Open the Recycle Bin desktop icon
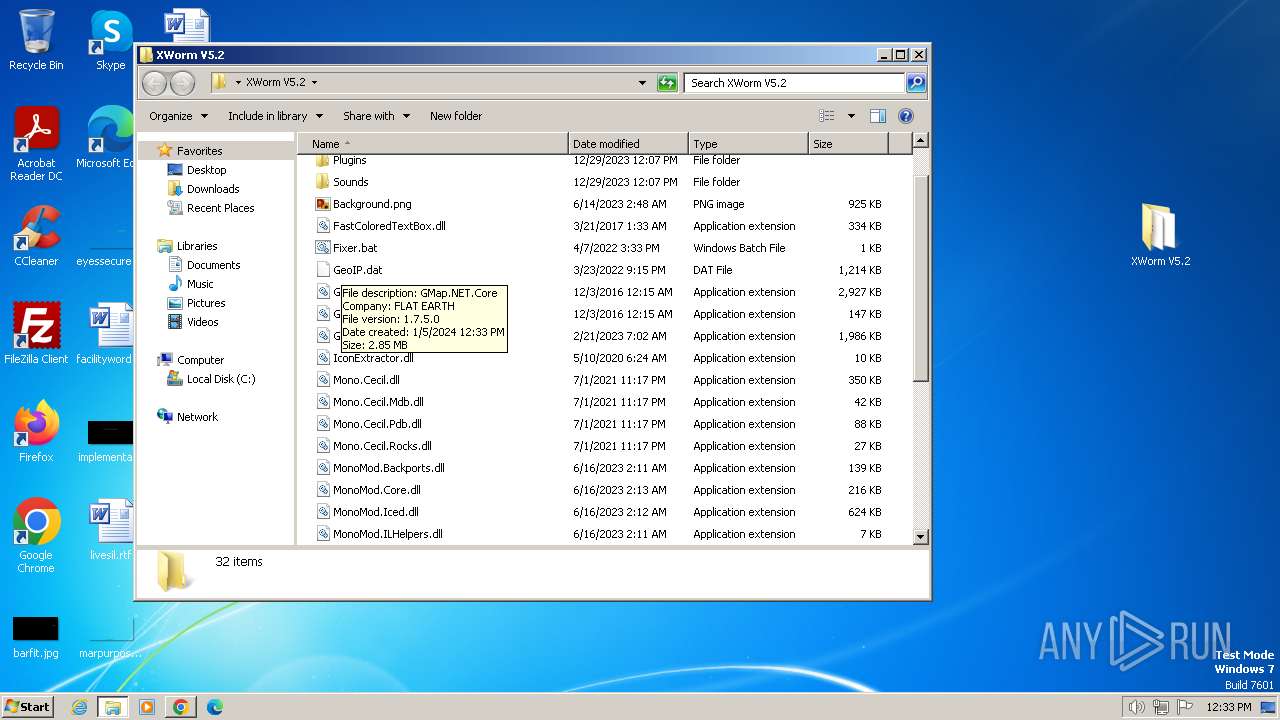The image size is (1280, 720). (x=36, y=40)
